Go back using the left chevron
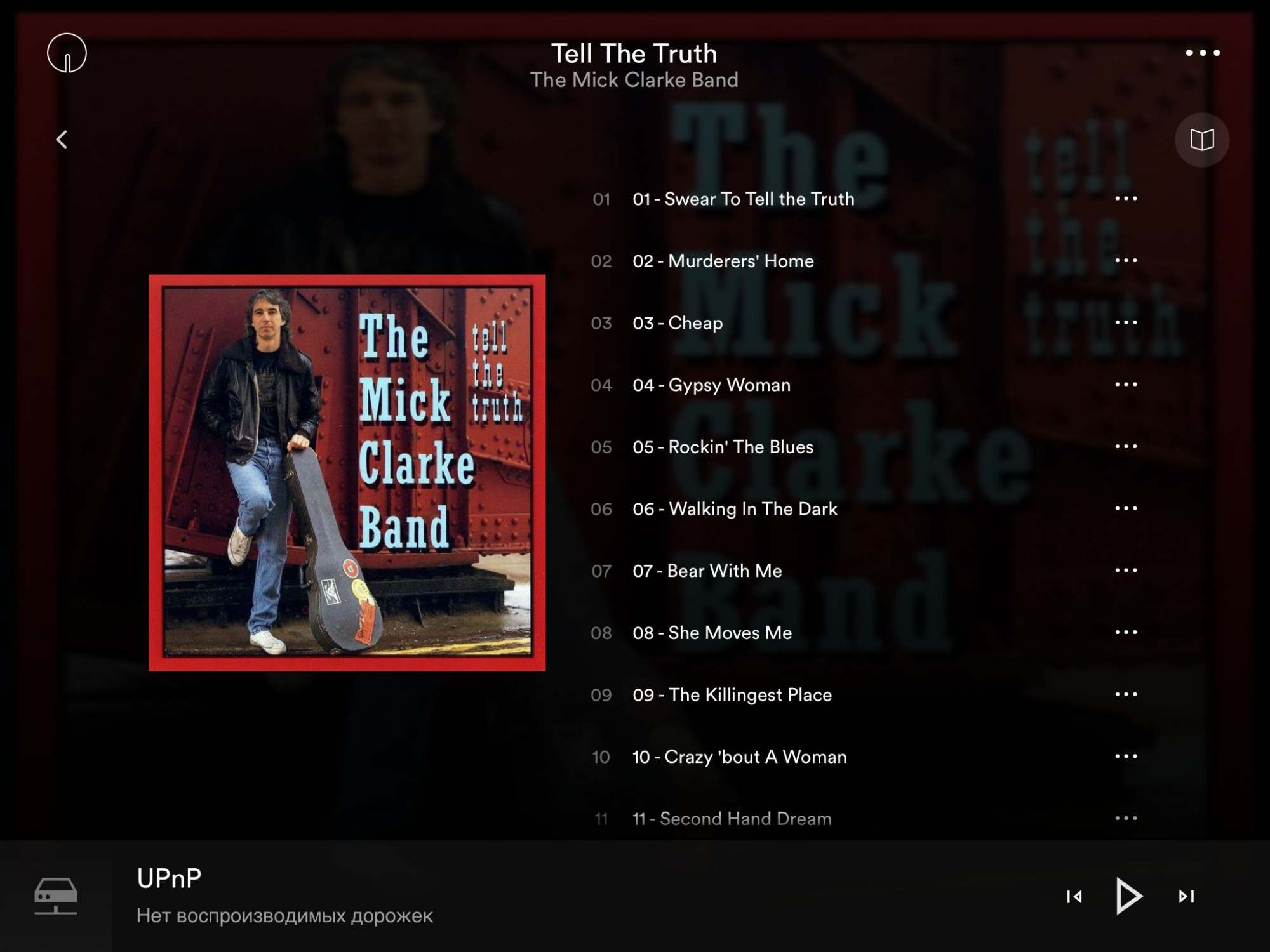1270x952 pixels. point(62,140)
